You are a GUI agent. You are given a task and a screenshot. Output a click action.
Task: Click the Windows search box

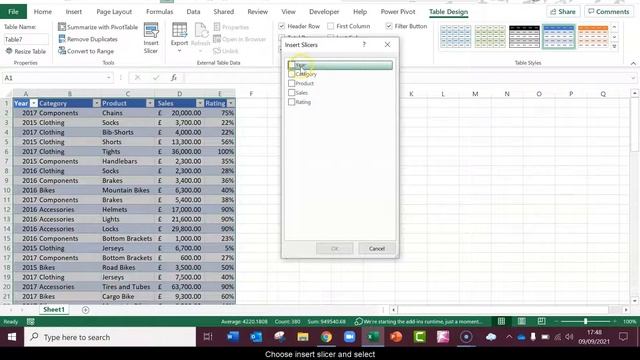(x=110, y=337)
